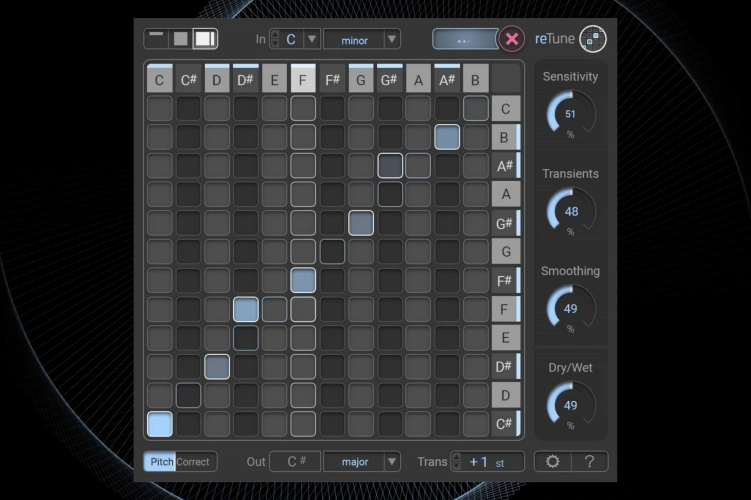Toggle the Pitch mode button
This screenshot has width=751, height=500.
160,462
